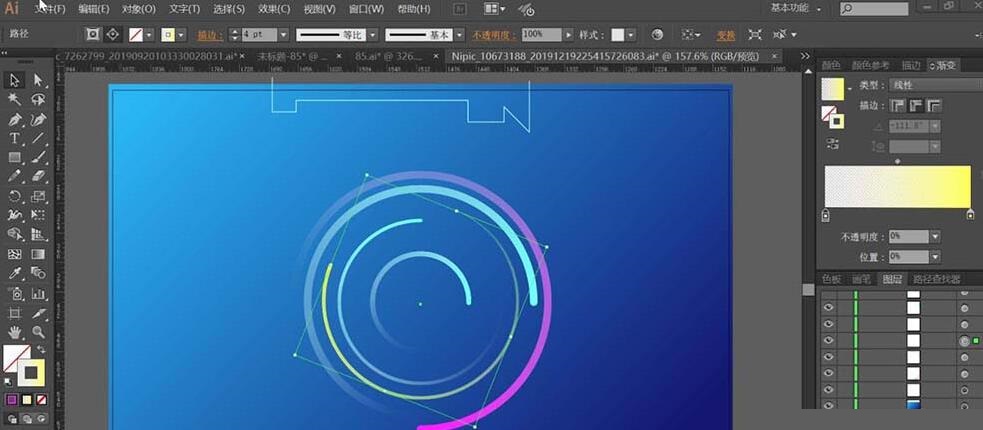This screenshot has height=430, width=983.
Task: Open gradient type dropdown showing 线性
Action: point(935,85)
